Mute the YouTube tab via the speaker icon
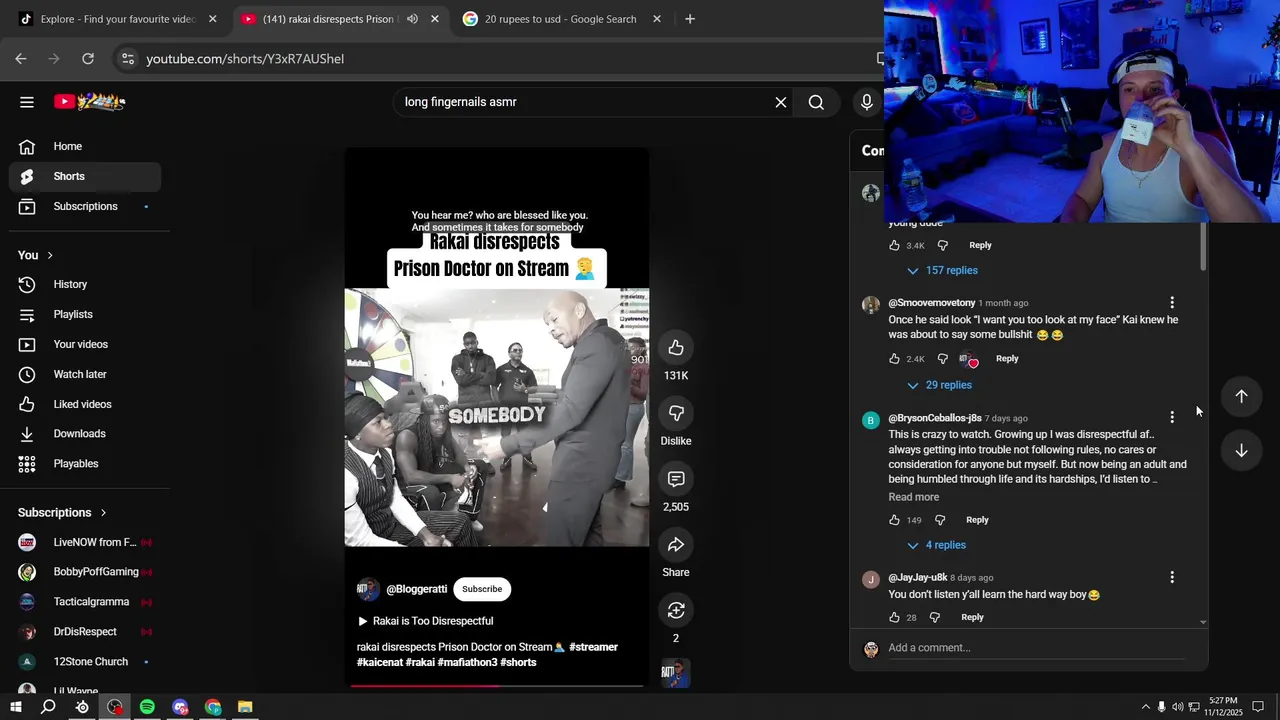 (412, 19)
